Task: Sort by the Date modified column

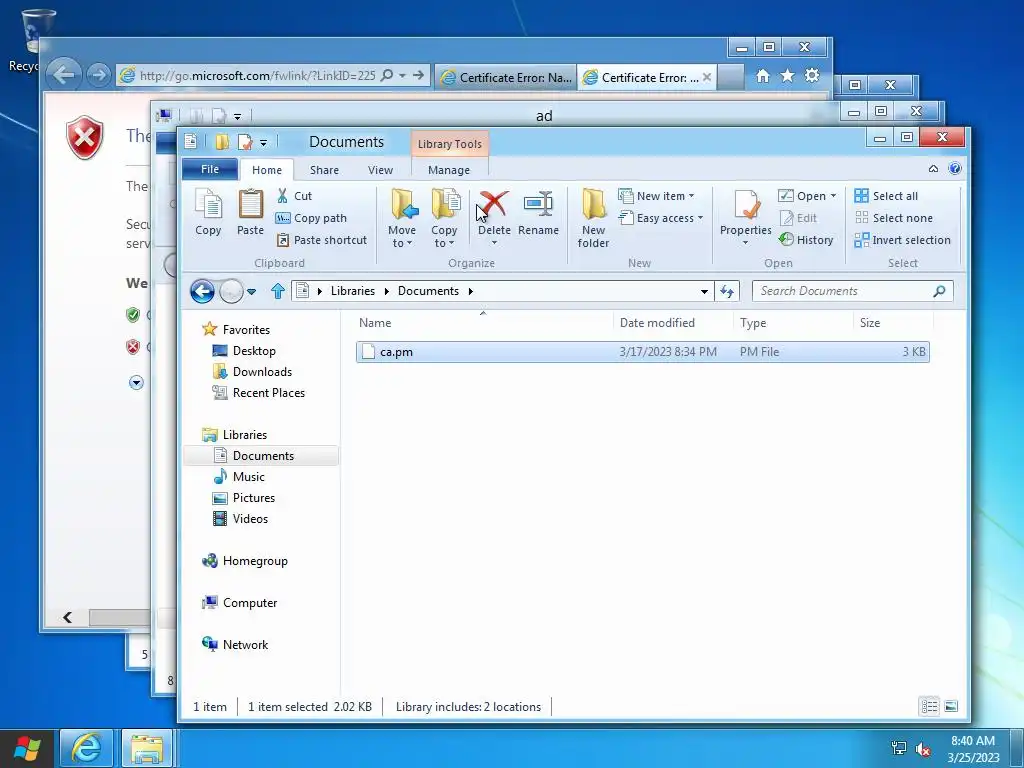Action: pos(673,323)
